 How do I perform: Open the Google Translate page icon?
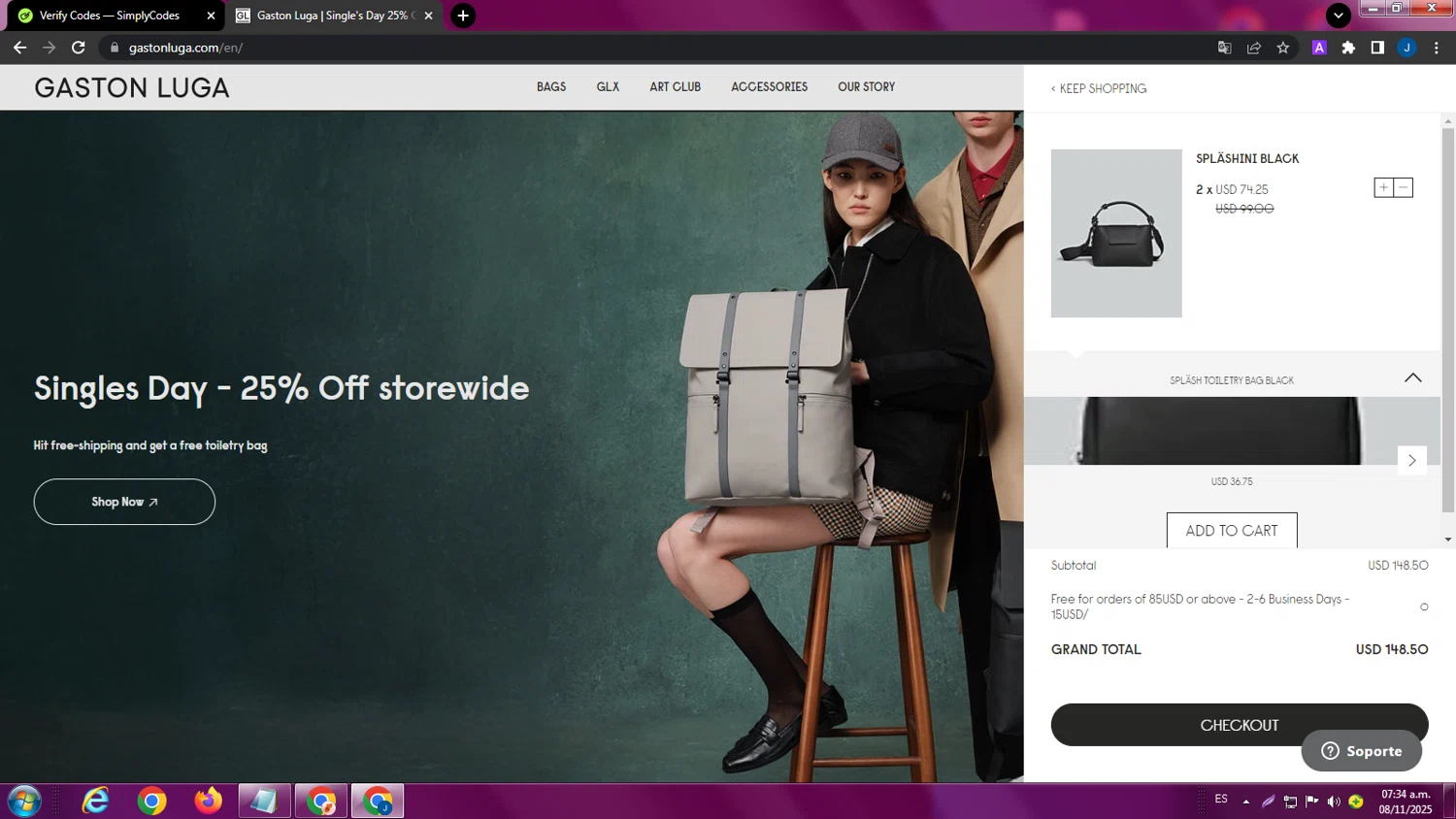(x=1225, y=48)
